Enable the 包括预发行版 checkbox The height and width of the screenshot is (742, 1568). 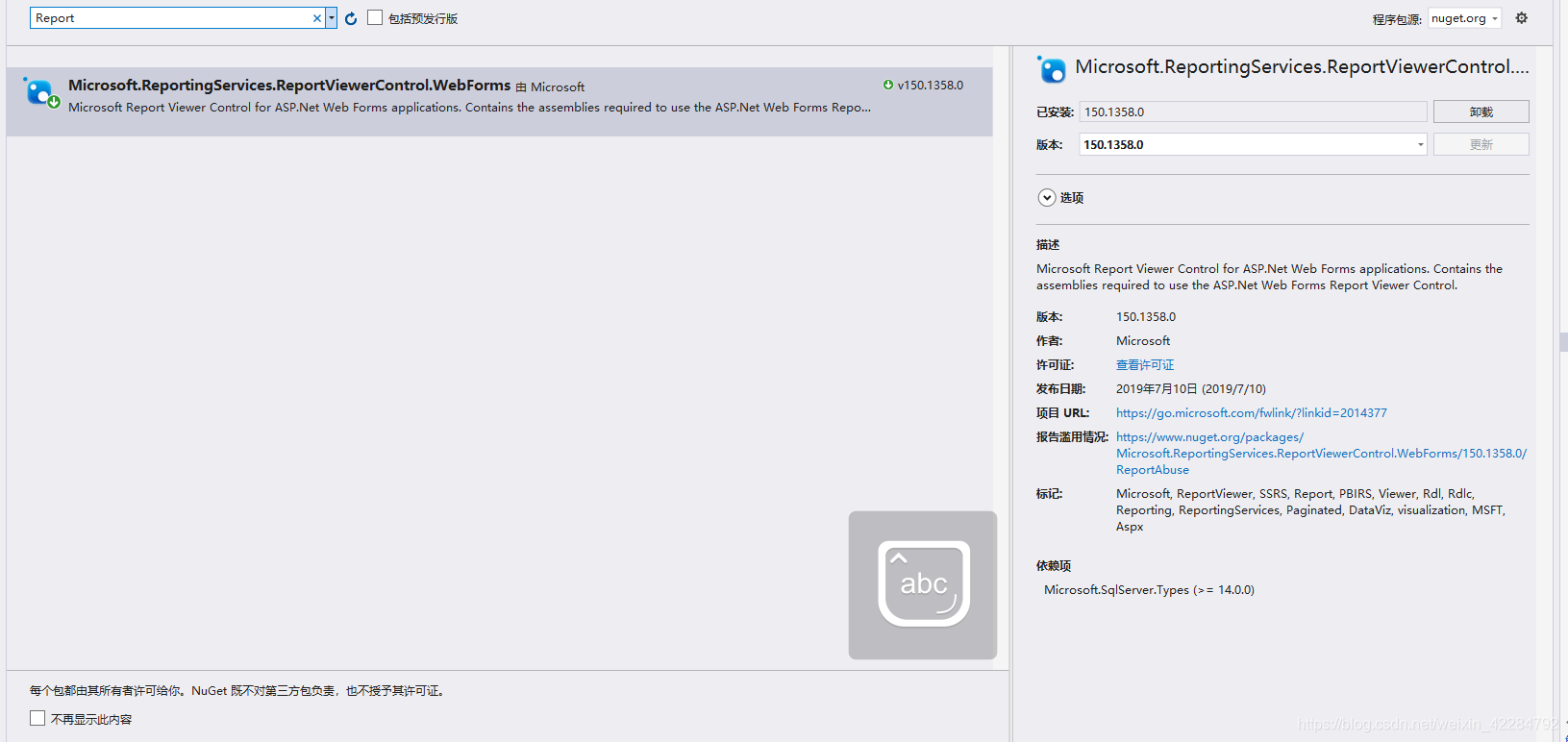click(375, 17)
